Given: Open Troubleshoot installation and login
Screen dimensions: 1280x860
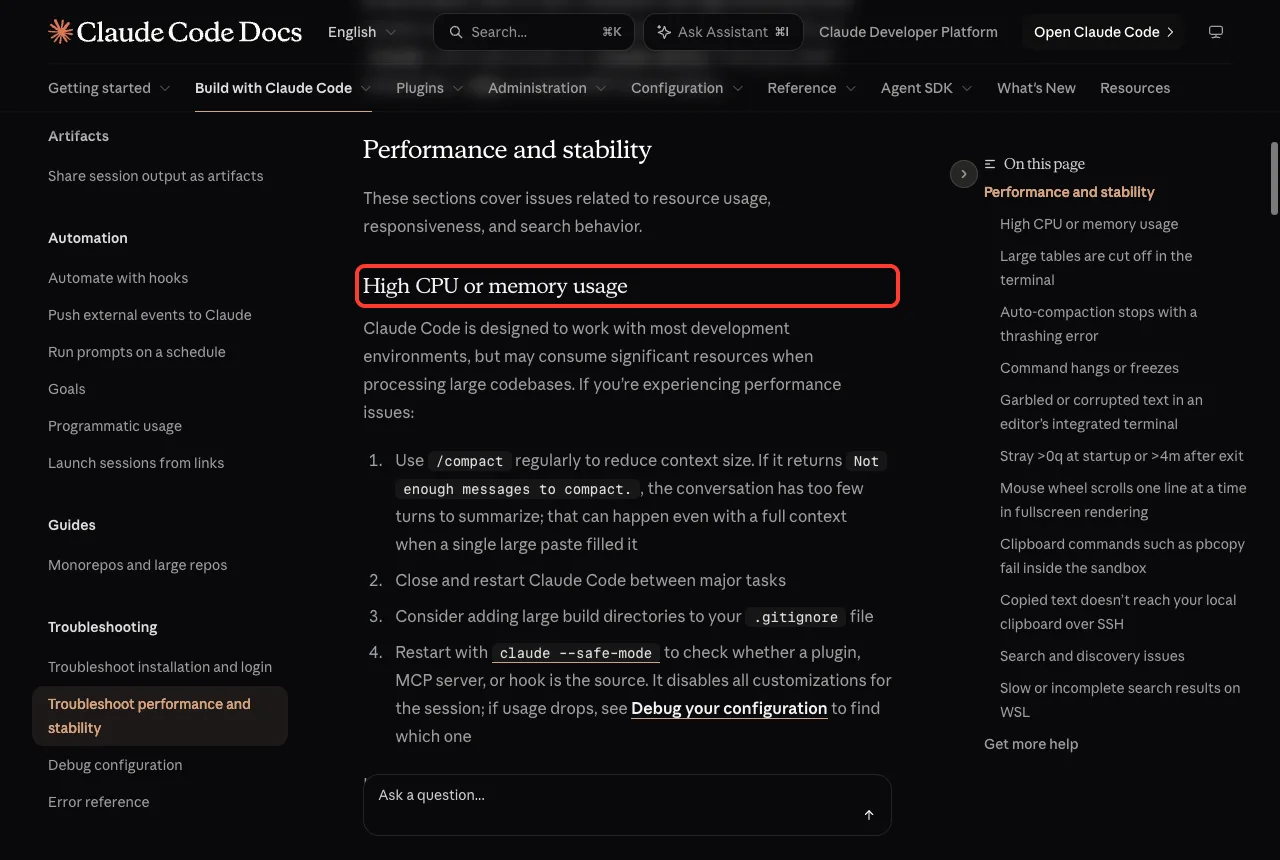Looking at the screenshot, I should coord(160,667).
